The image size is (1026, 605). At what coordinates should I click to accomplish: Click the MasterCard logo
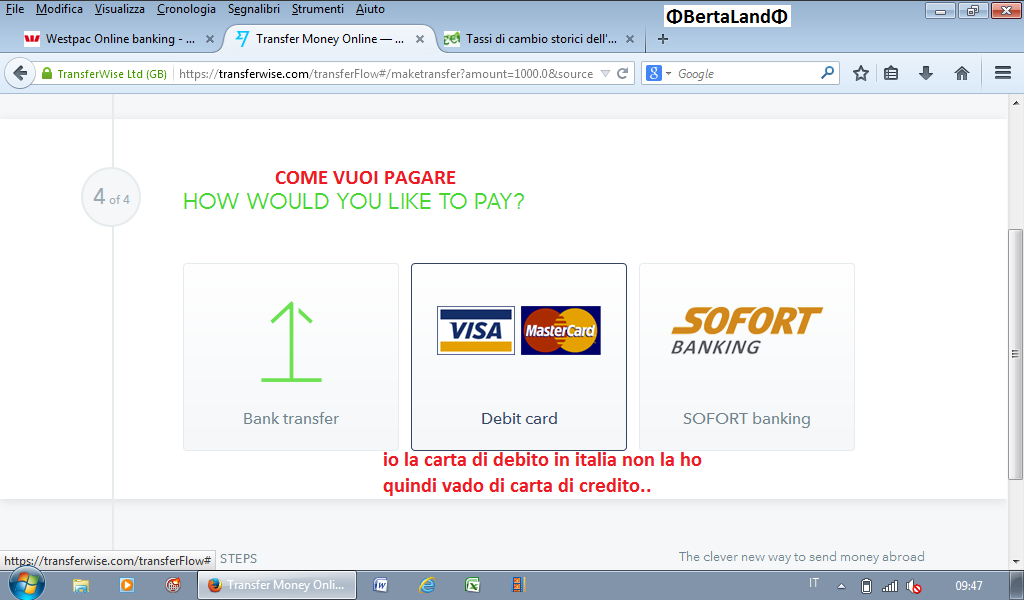click(x=561, y=330)
